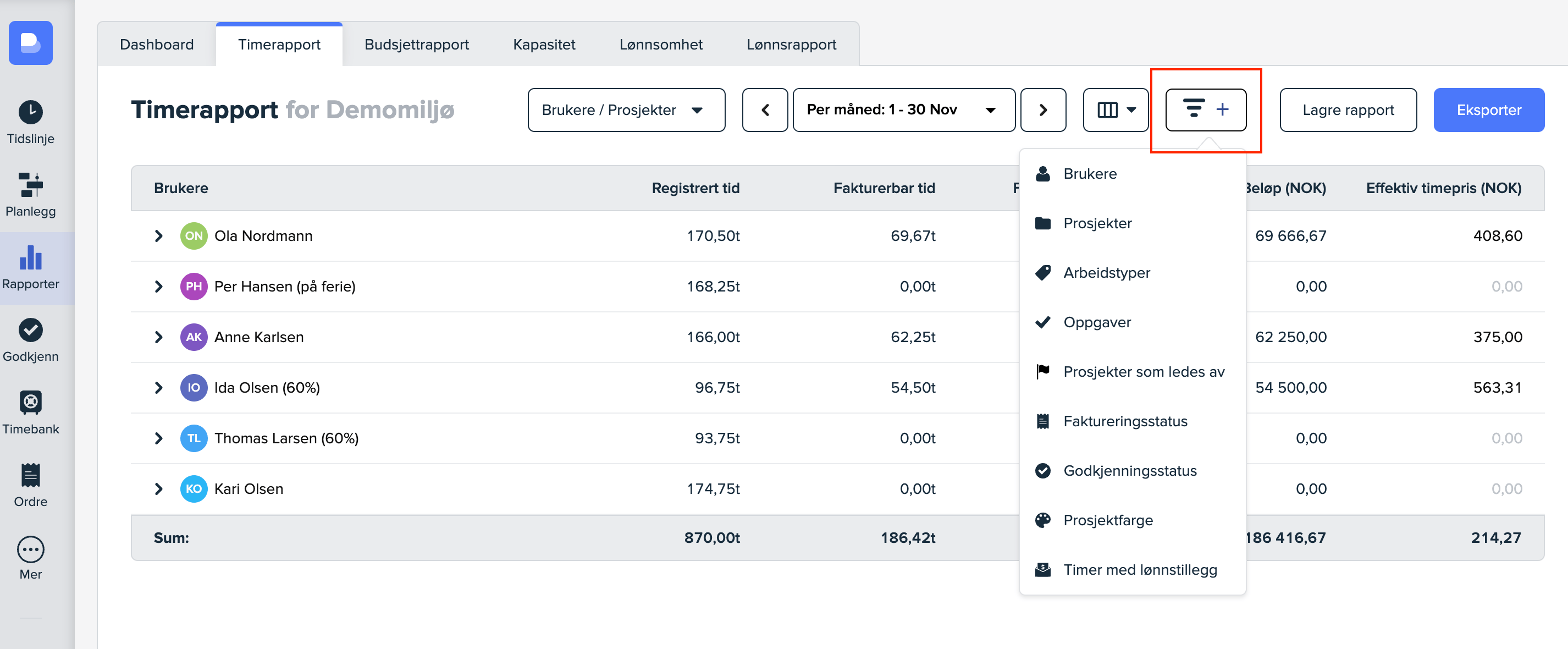Click the add filter button
1568x649 pixels.
(1205, 109)
